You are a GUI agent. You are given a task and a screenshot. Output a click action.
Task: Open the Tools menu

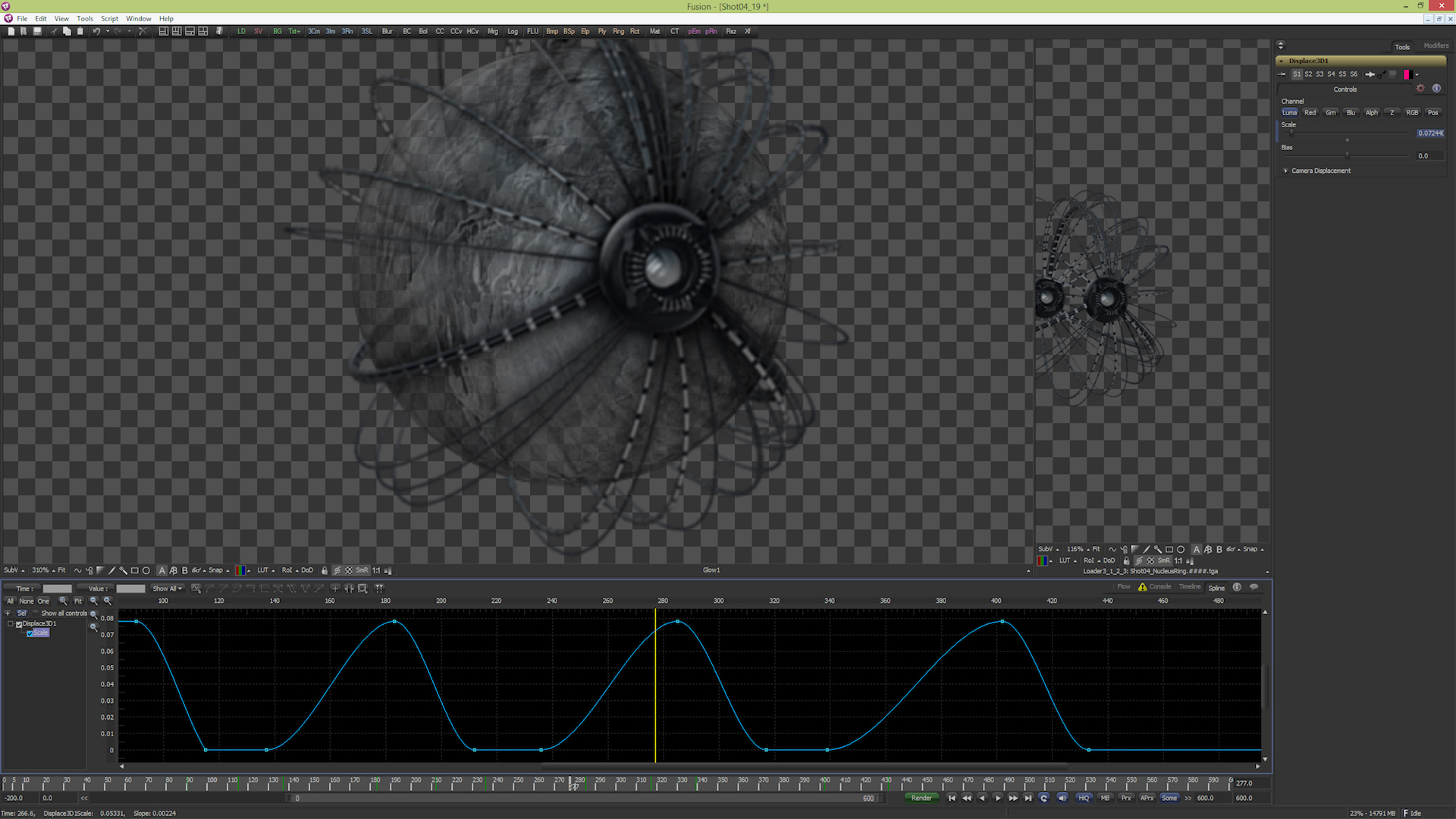85,19
